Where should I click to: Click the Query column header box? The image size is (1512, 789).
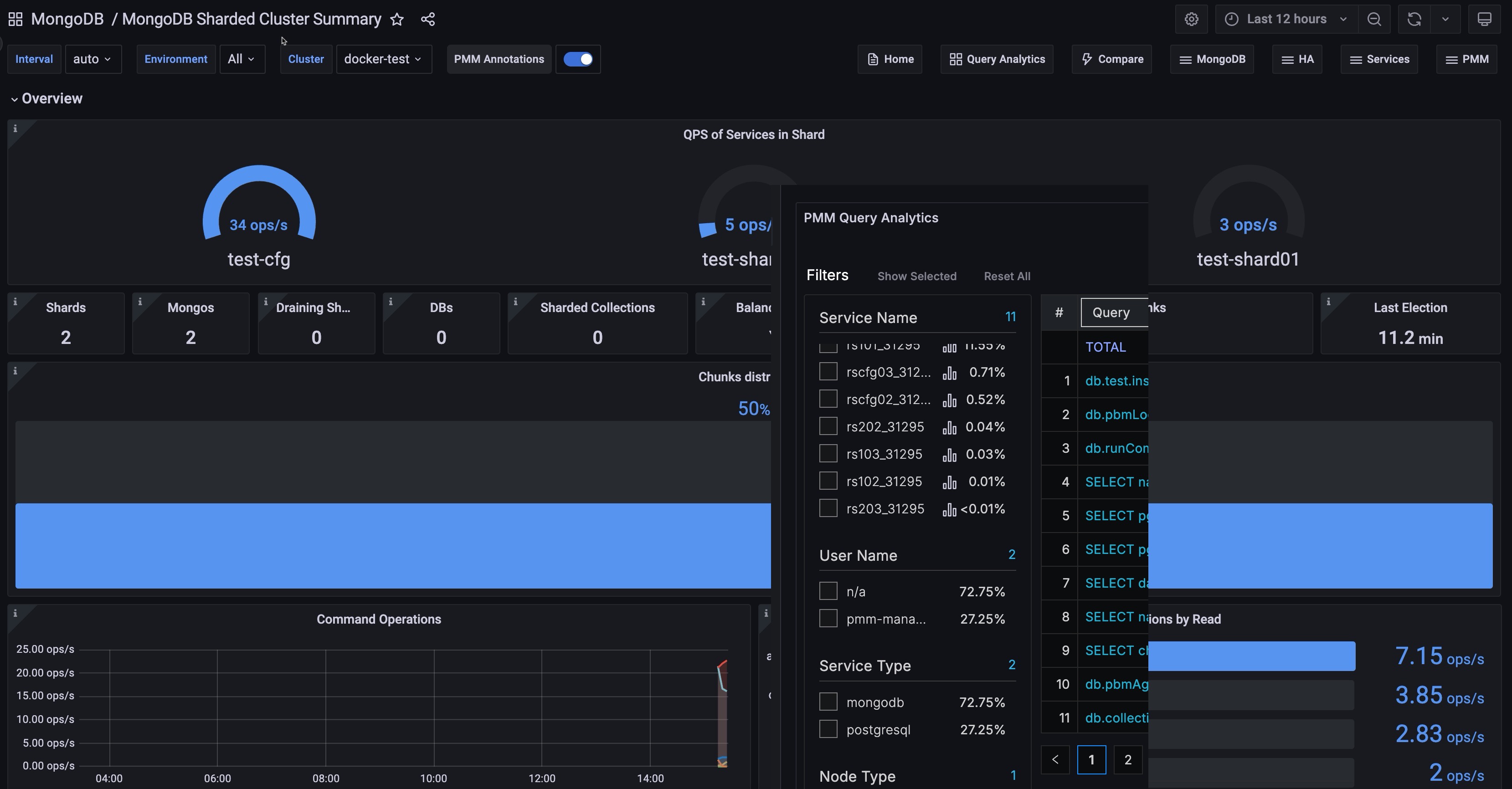[x=1114, y=313]
